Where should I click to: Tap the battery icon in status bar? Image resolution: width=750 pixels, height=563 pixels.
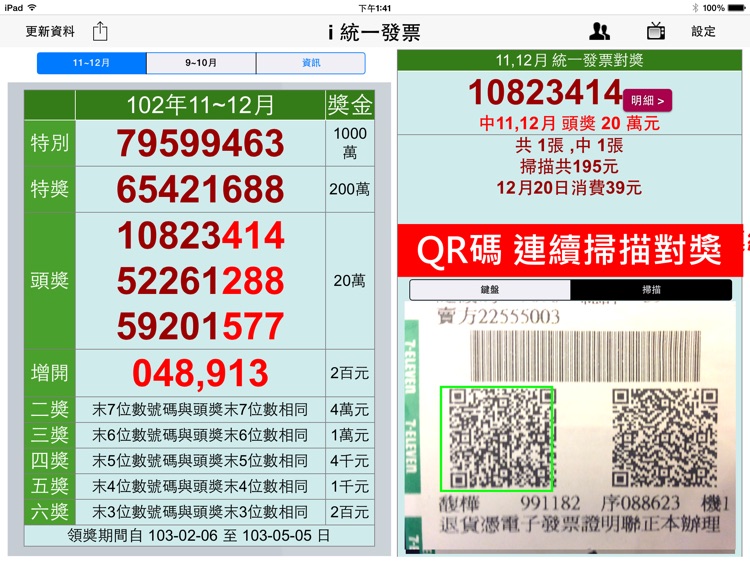(737, 8)
